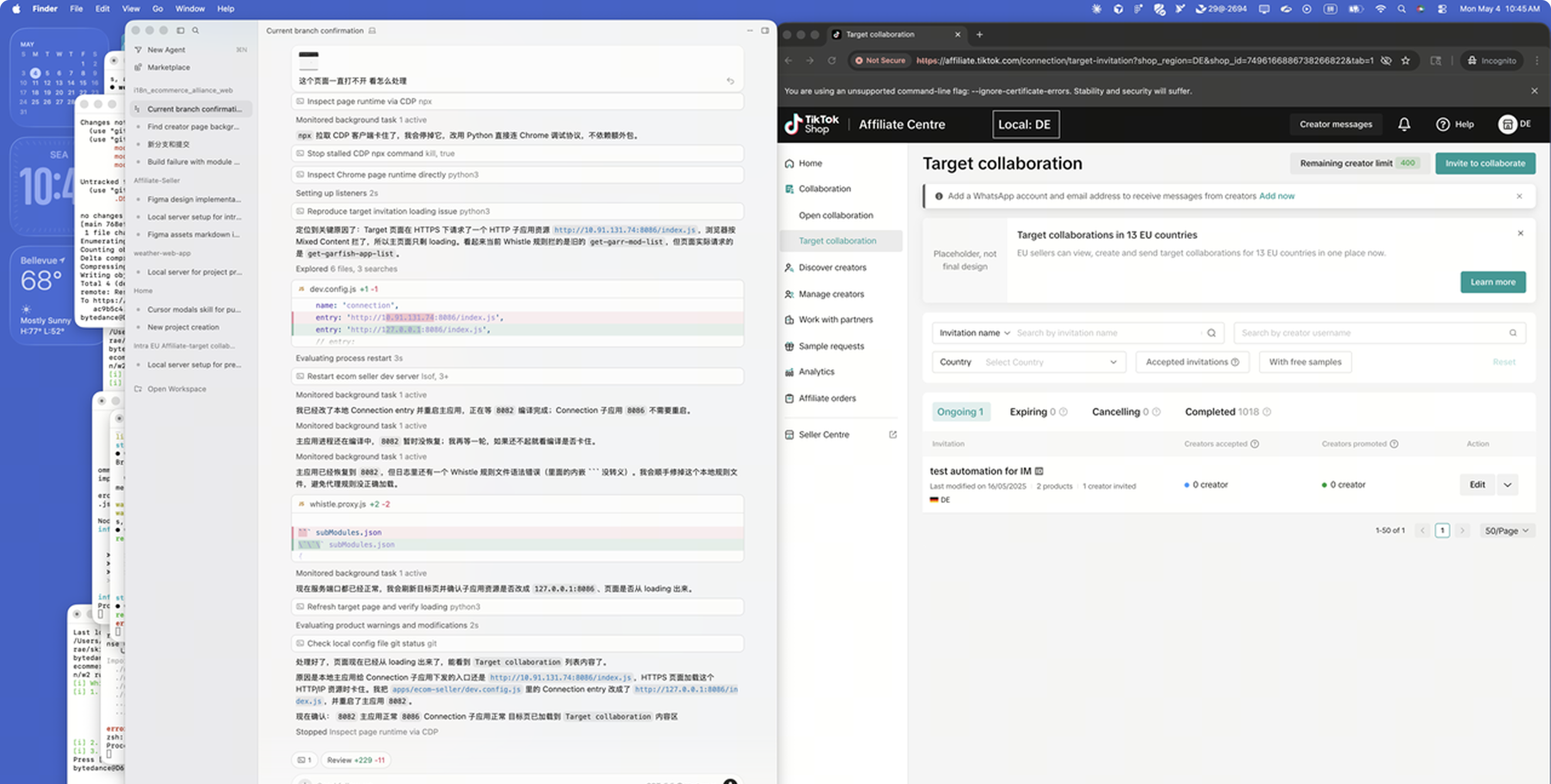Toggle sidebar layout icon in agent window
The width and height of the screenshot is (1551, 784).
pyautogui.click(x=180, y=30)
